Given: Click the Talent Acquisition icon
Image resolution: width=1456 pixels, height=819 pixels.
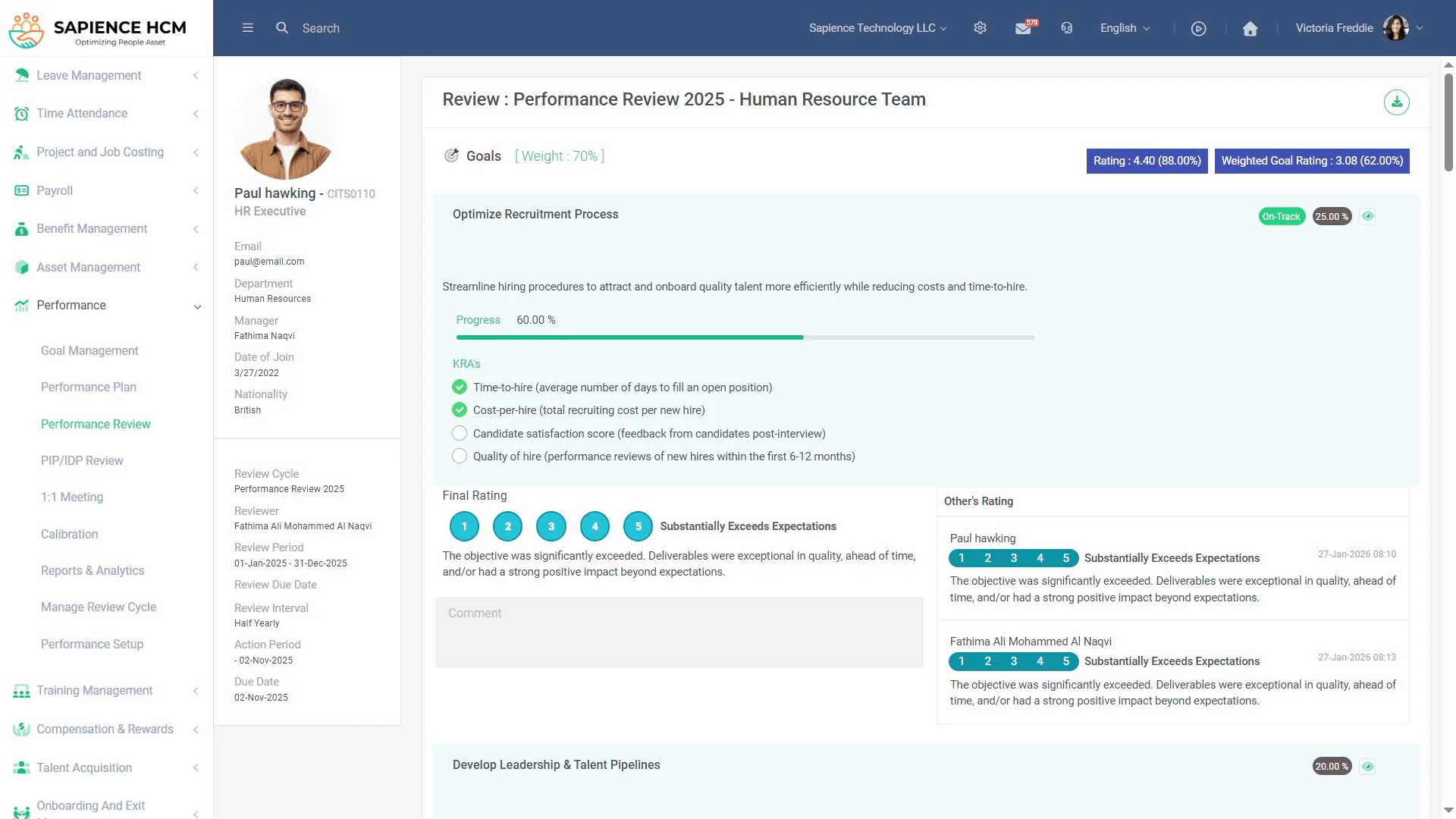Looking at the screenshot, I should [x=21, y=767].
